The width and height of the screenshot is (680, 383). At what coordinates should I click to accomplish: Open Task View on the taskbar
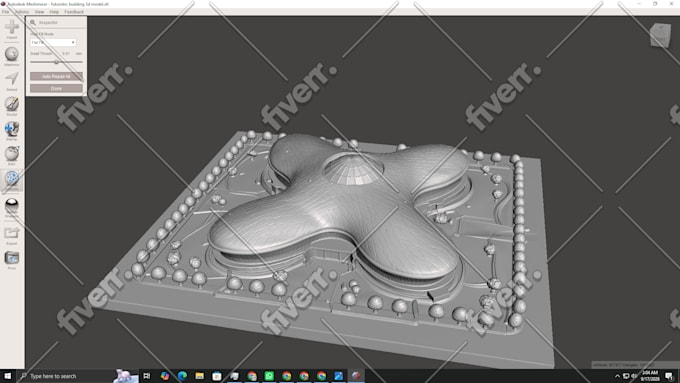click(147, 376)
